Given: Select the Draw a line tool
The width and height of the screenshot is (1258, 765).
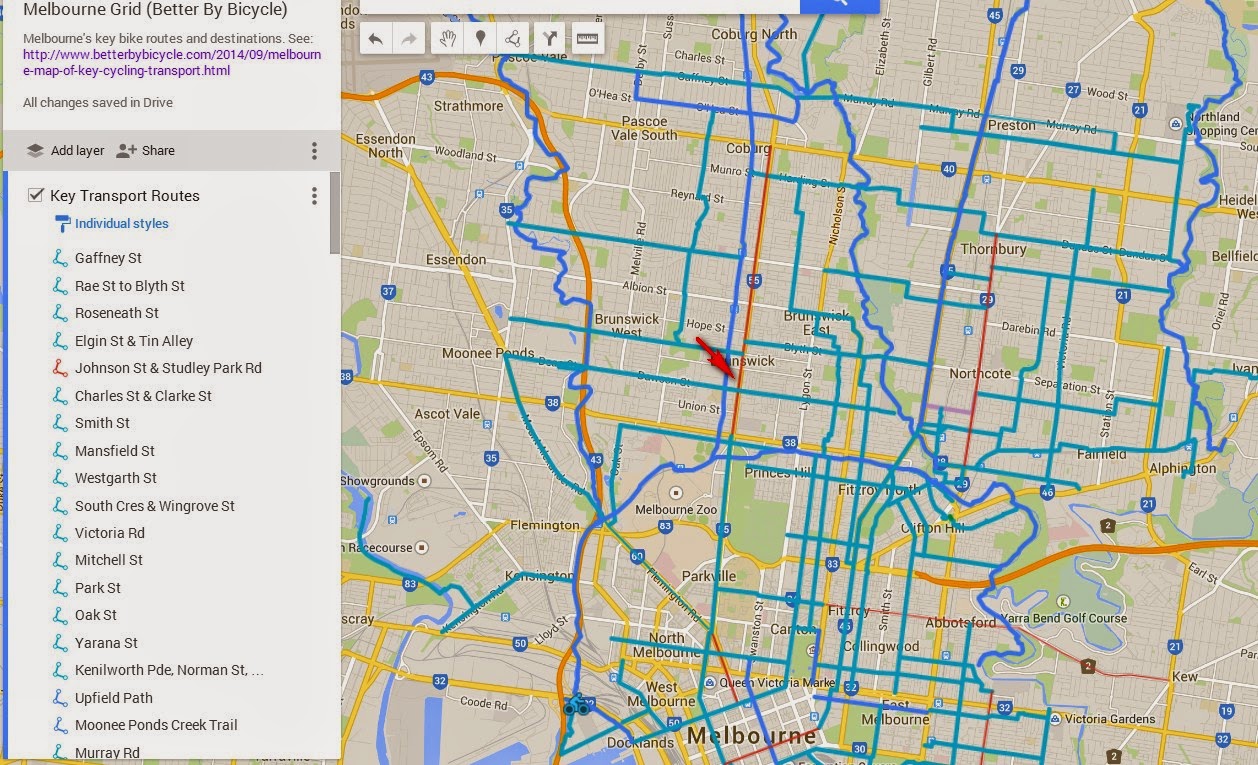Looking at the screenshot, I should pos(512,39).
